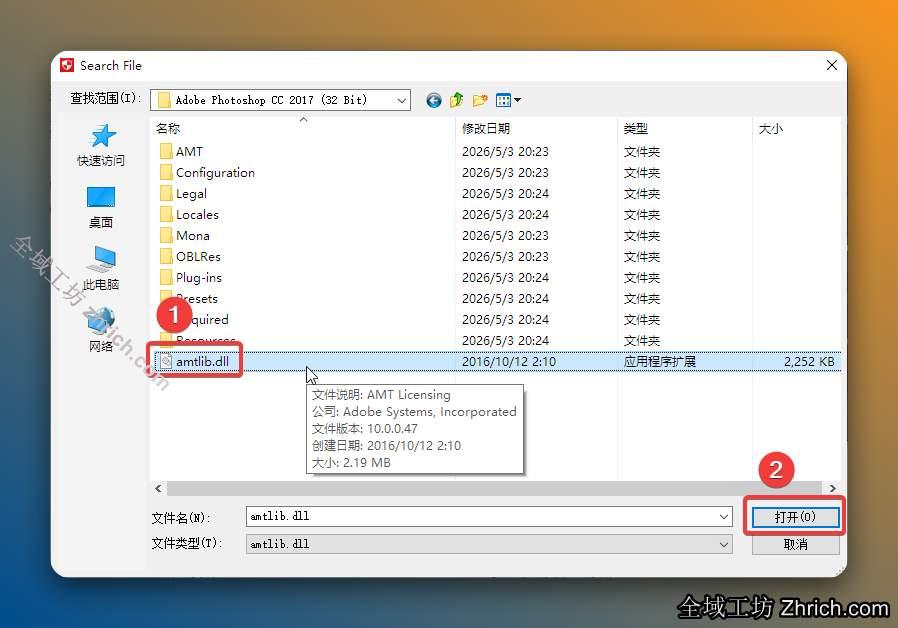This screenshot has height=628, width=898.
Task: Click the 2,252 KB size cell
Action: [x=809, y=362]
